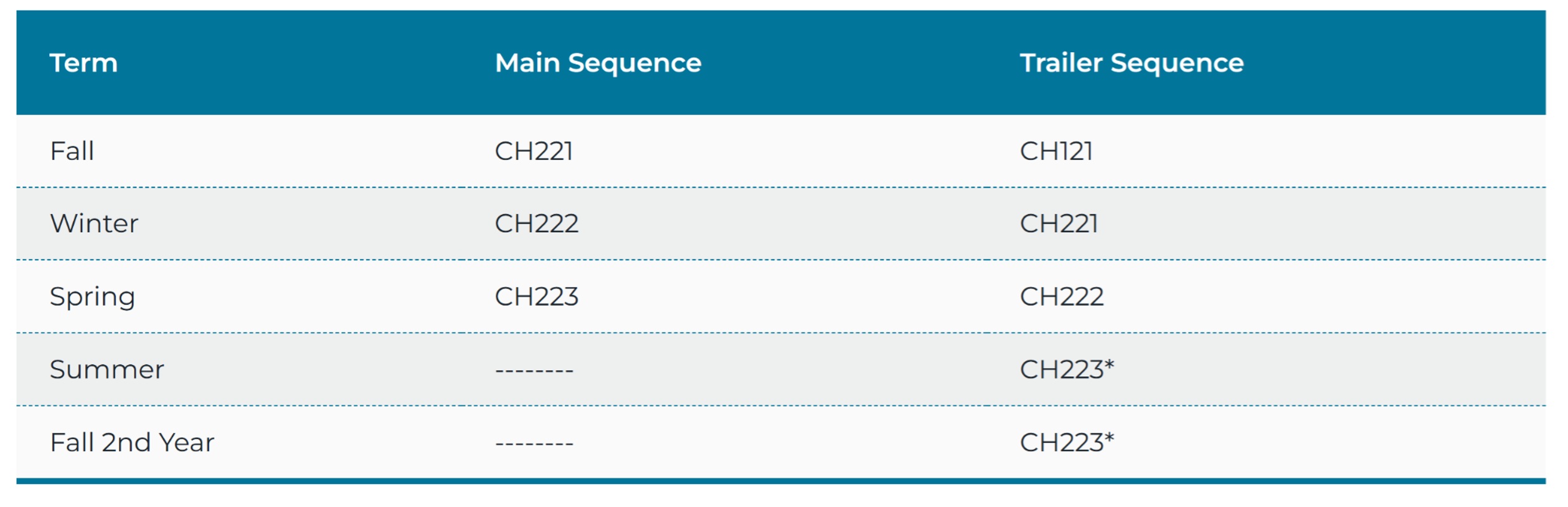Click the Term column header

pyautogui.click(x=83, y=63)
